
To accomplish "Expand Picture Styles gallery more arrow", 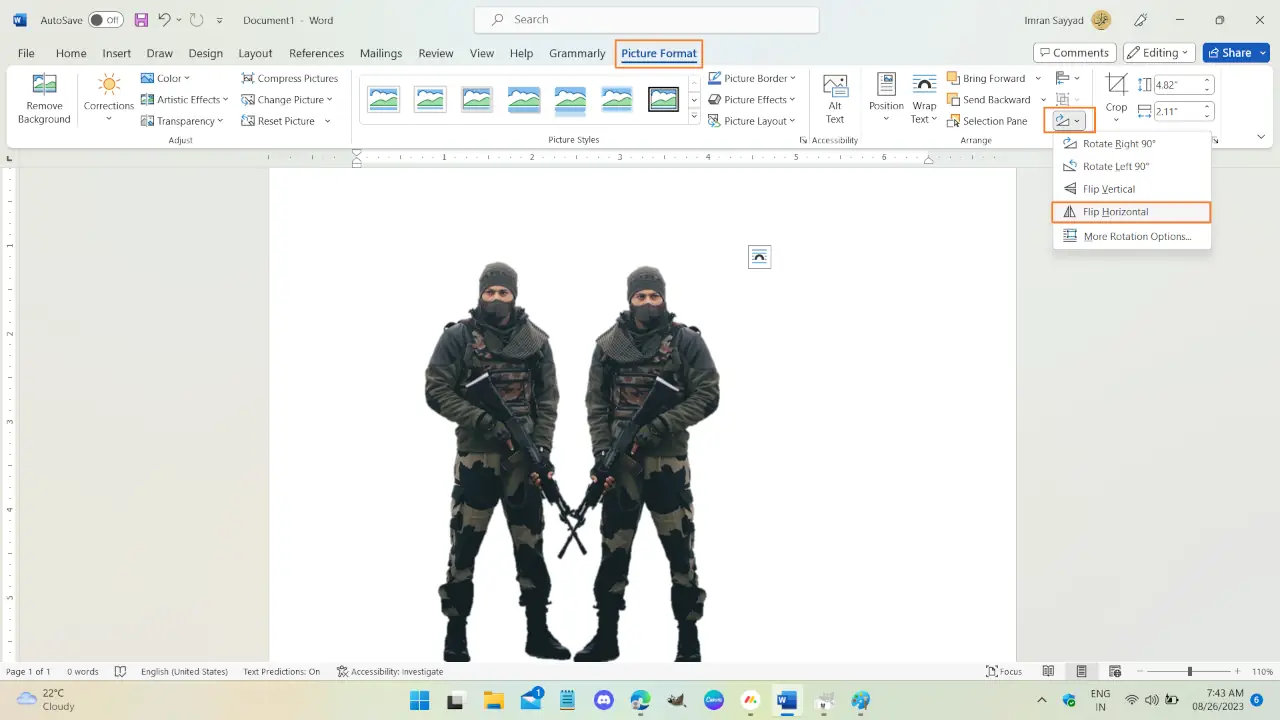I will 695,117.
